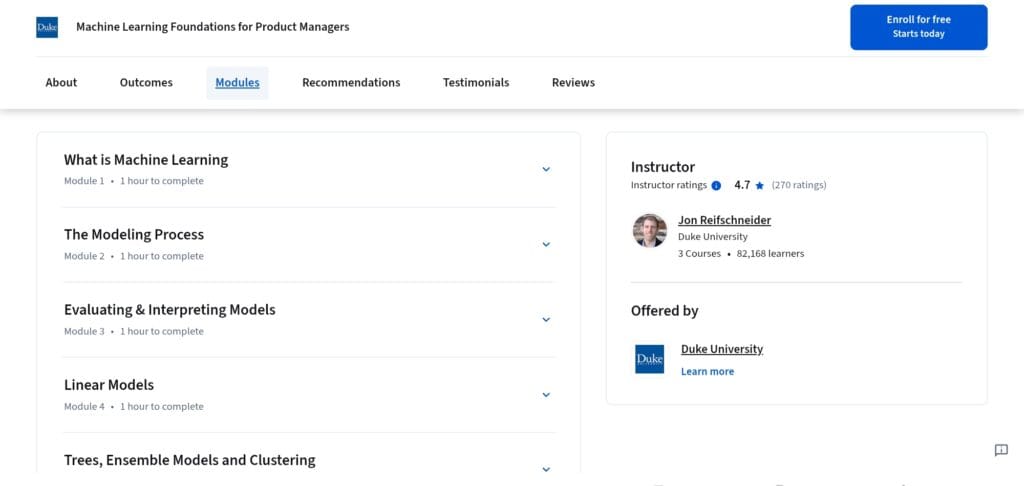Click Duke University logo under Offered by
This screenshot has height=486, width=1024.
[x=649, y=359]
